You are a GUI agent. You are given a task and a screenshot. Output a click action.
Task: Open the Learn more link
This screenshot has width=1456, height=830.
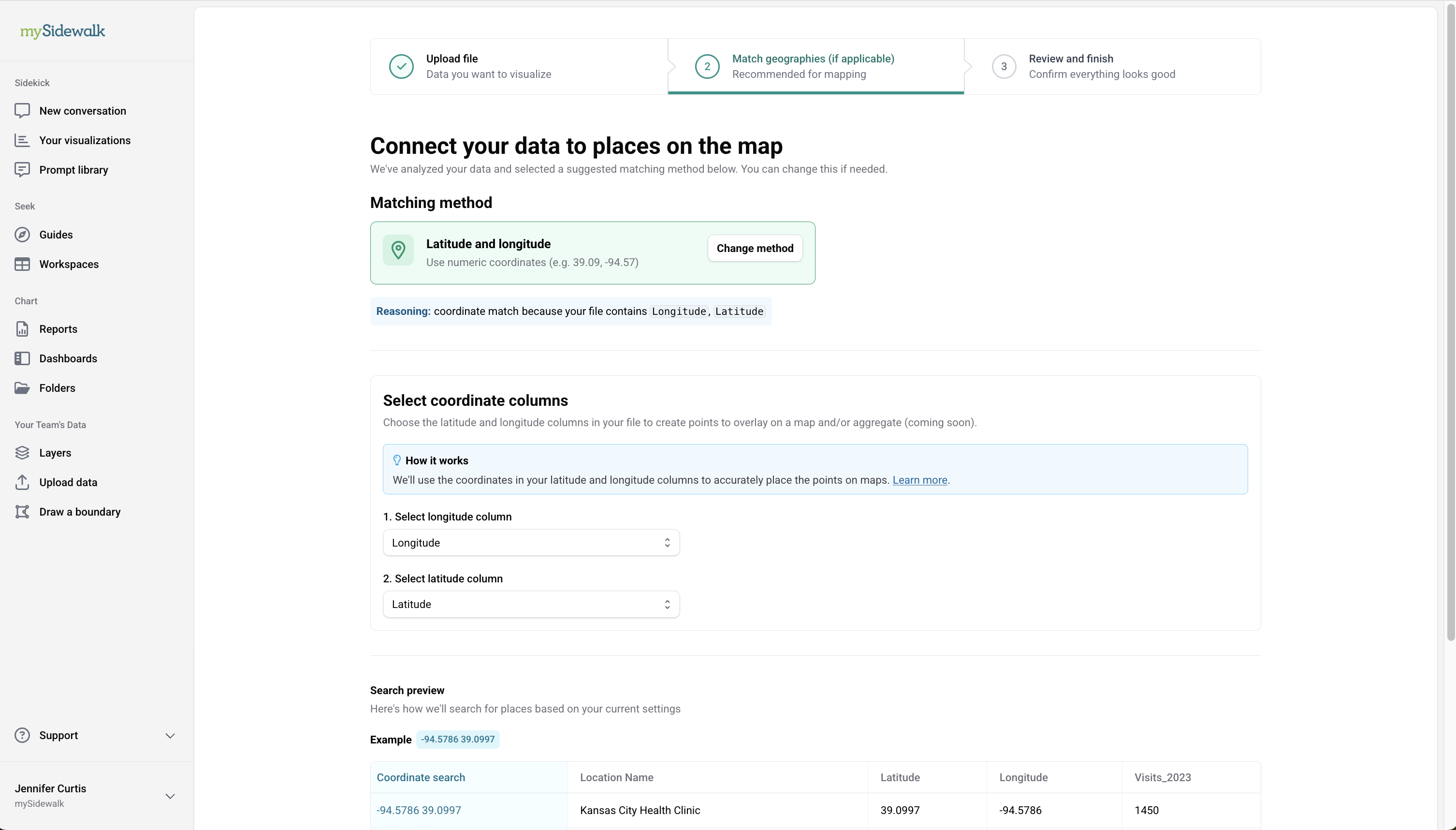coord(919,480)
